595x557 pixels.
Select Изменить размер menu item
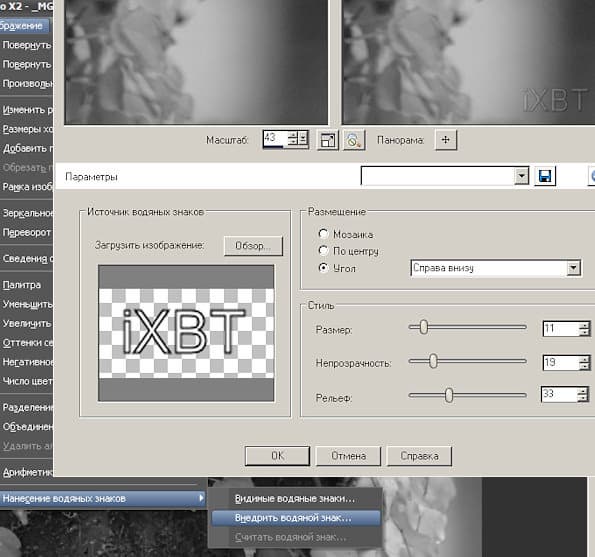pyautogui.click(x=27, y=110)
